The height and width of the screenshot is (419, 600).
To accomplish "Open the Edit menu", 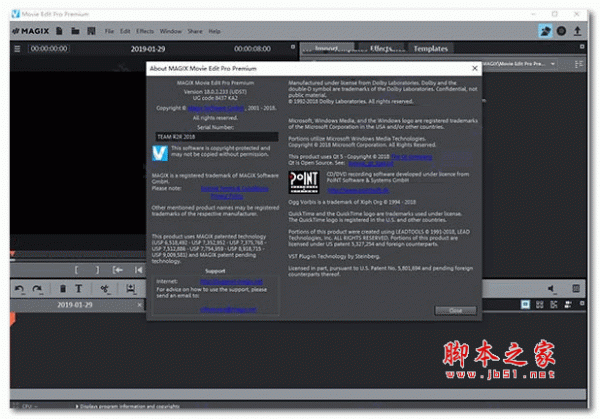I will click(125, 31).
